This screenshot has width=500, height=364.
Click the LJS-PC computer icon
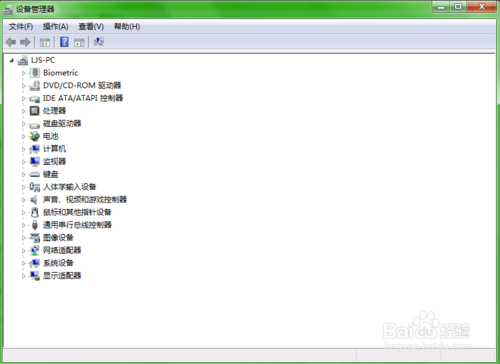tap(23, 60)
